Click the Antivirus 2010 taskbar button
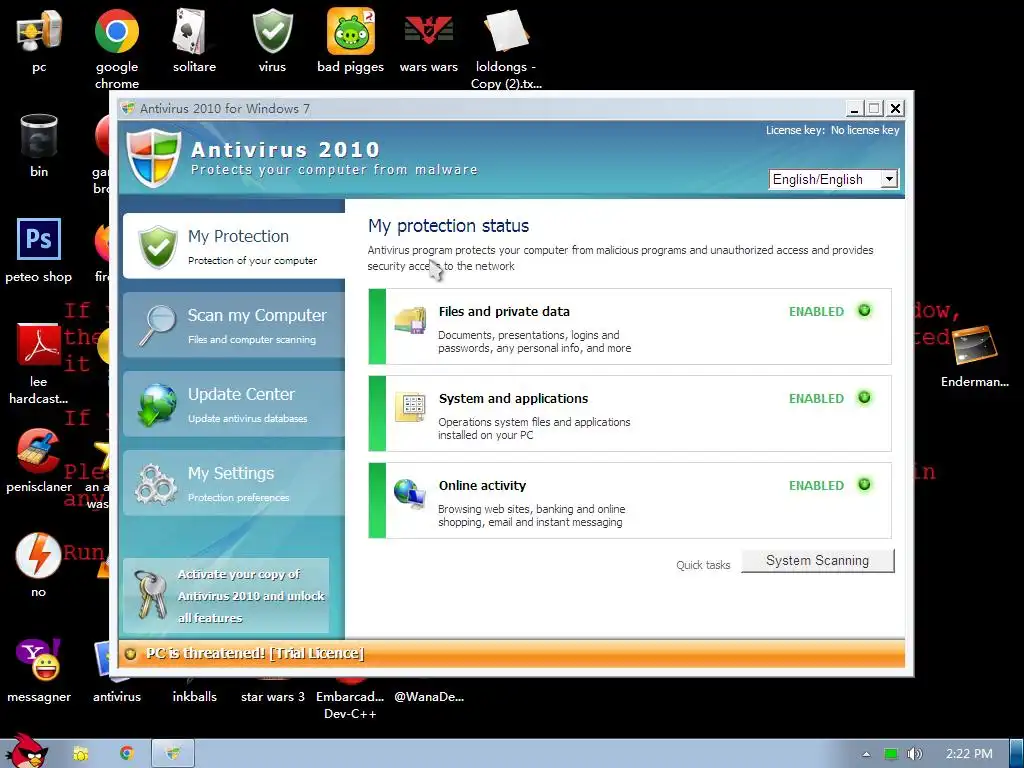Screen dimensions: 1024x768 [173, 754]
